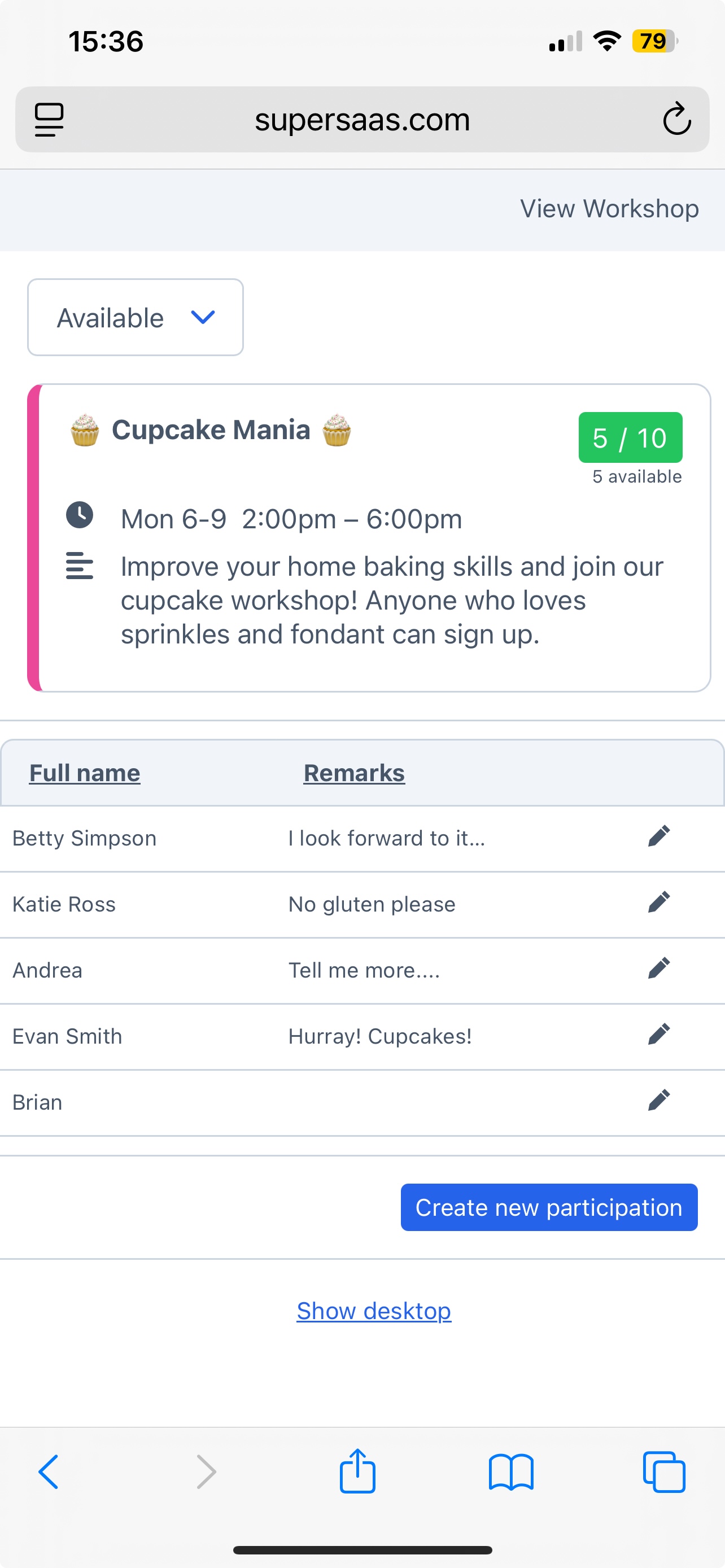Viewport: 725px width, 1568px height.
Task: Add a remark for Brian via pencil icon
Action: pos(660,1100)
